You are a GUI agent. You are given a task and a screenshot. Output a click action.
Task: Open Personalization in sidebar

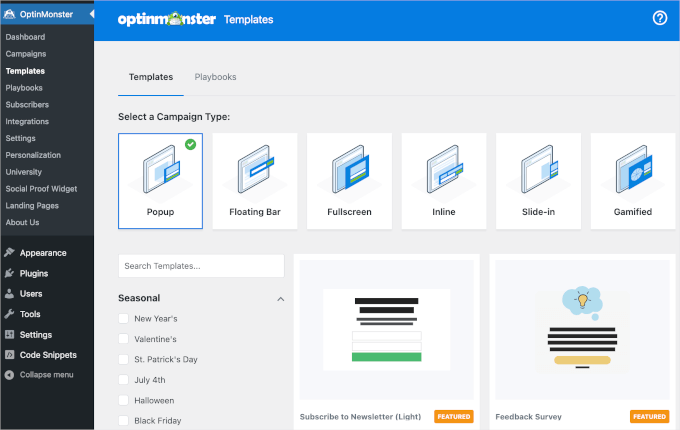[33, 155]
